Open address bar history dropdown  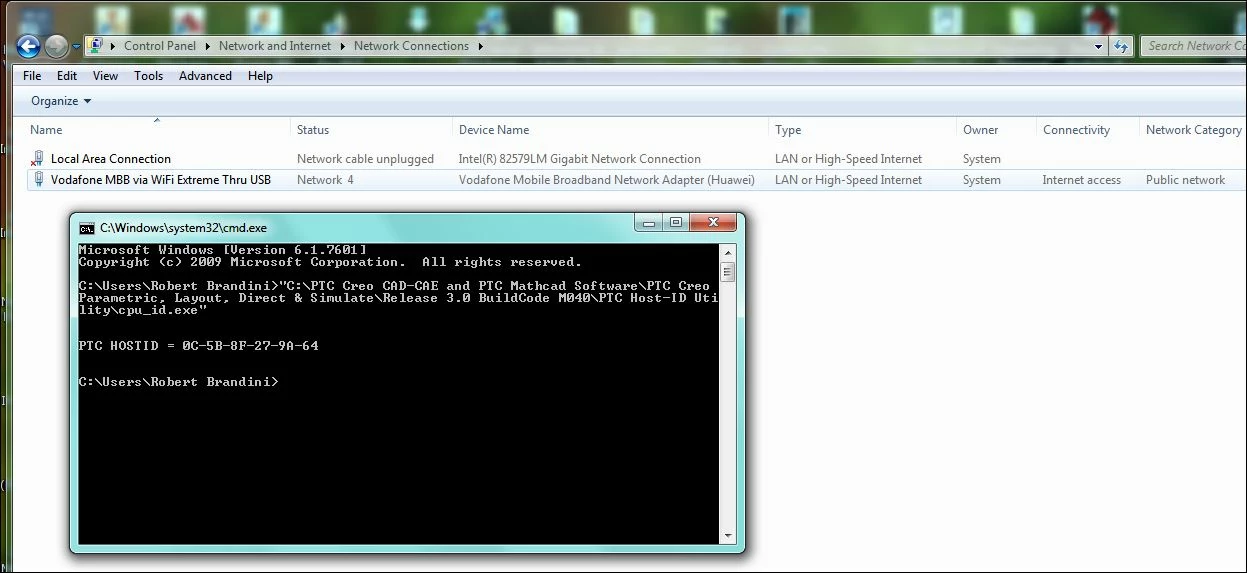[1098, 46]
